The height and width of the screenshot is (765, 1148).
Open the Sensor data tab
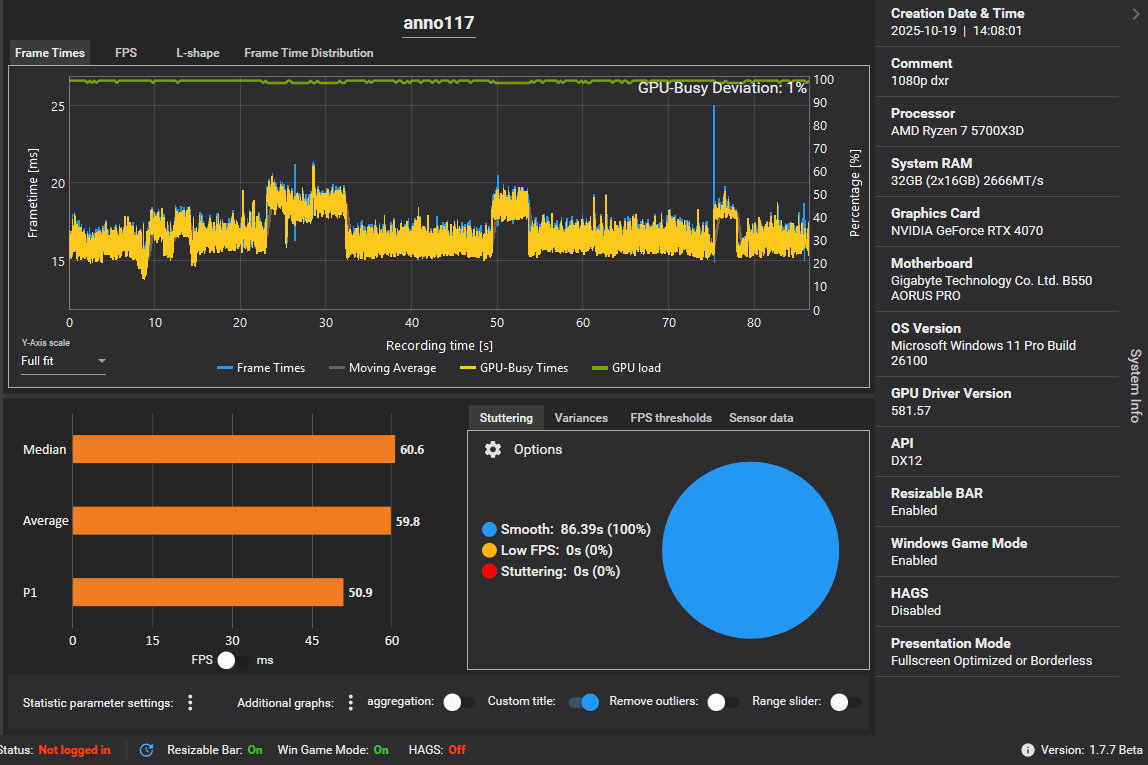coord(761,418)
